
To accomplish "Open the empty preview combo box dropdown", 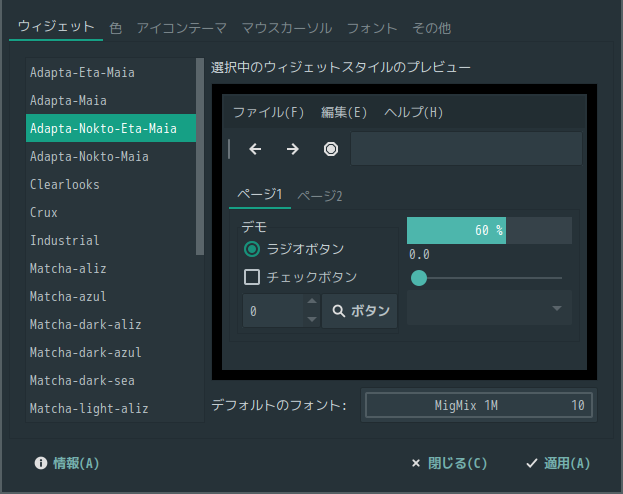I will (x=490, y=308).
